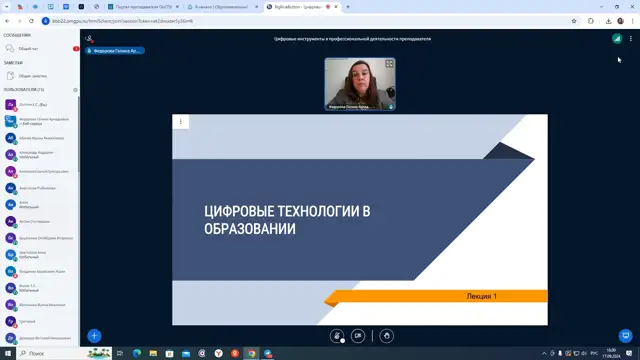Screen dimensions: 640x360
Task: Click the Общие заметки label
Action: (33, 76)
